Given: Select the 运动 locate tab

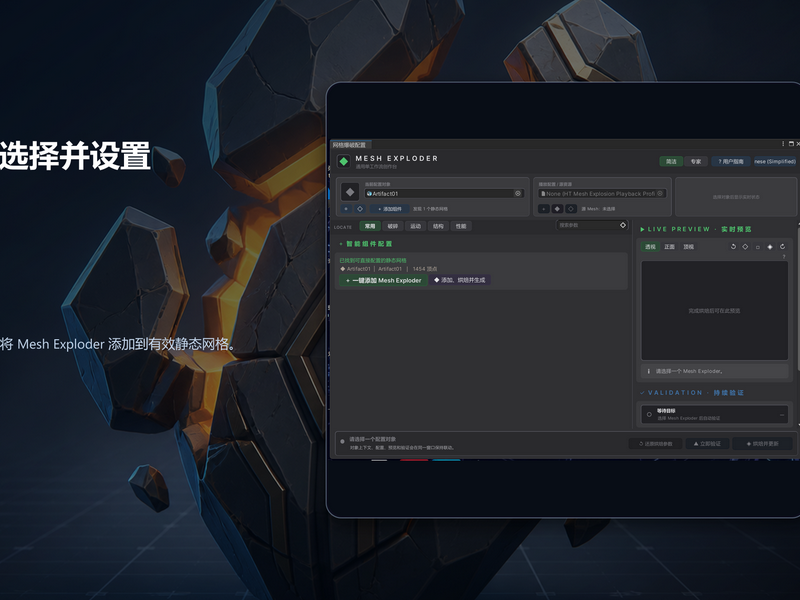Looking at the screenshot, I should click(x=416, y=226).
